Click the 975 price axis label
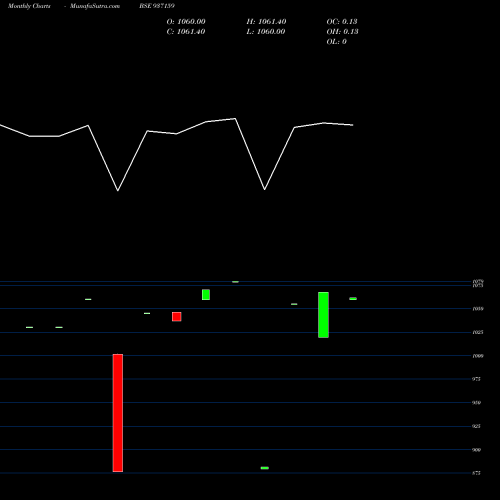Viewport: 500px width, 500px height. [x=477, y=379]
